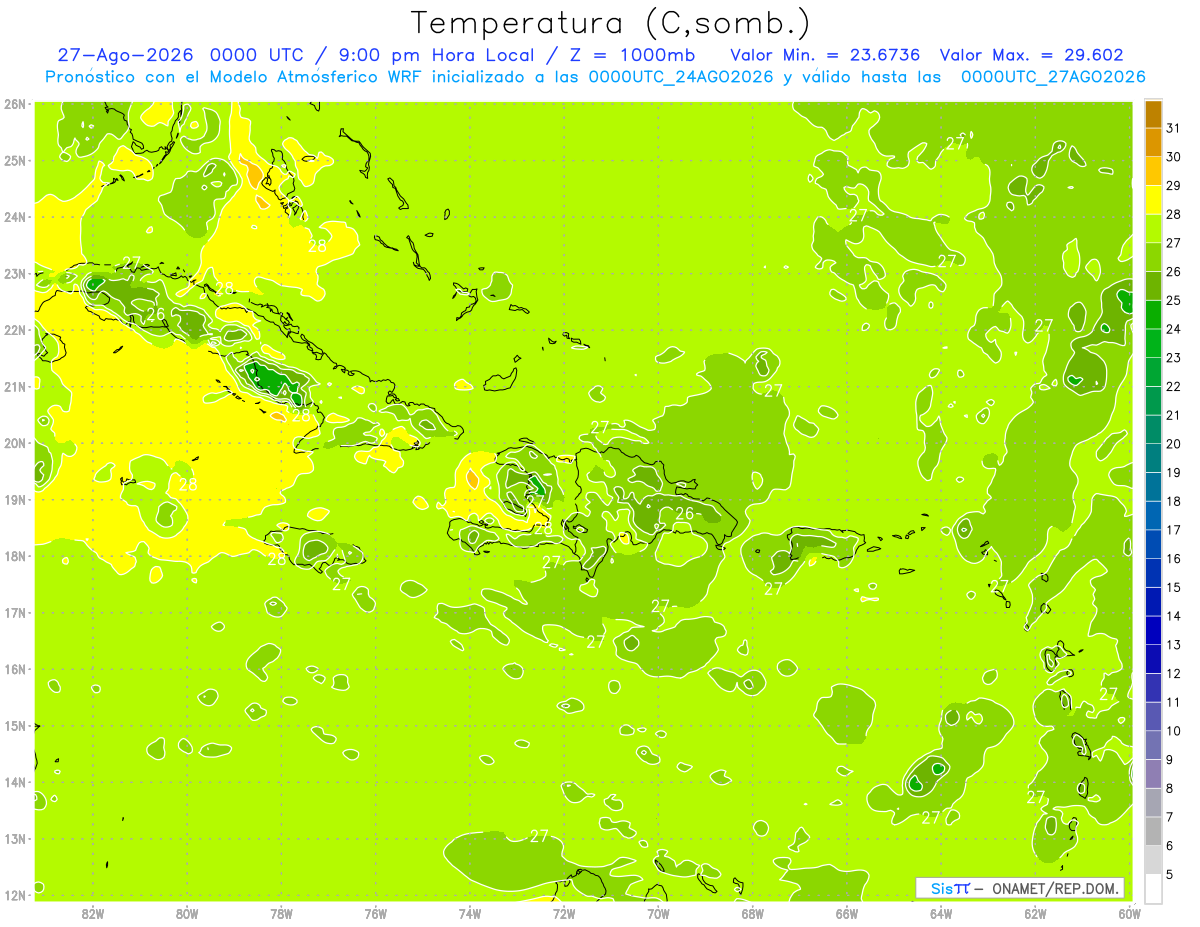This screenshot has width=1200, height=927.
Task: Click the 62W longitude axis label
Action: pyautogui.click(x=1035, y=913)
